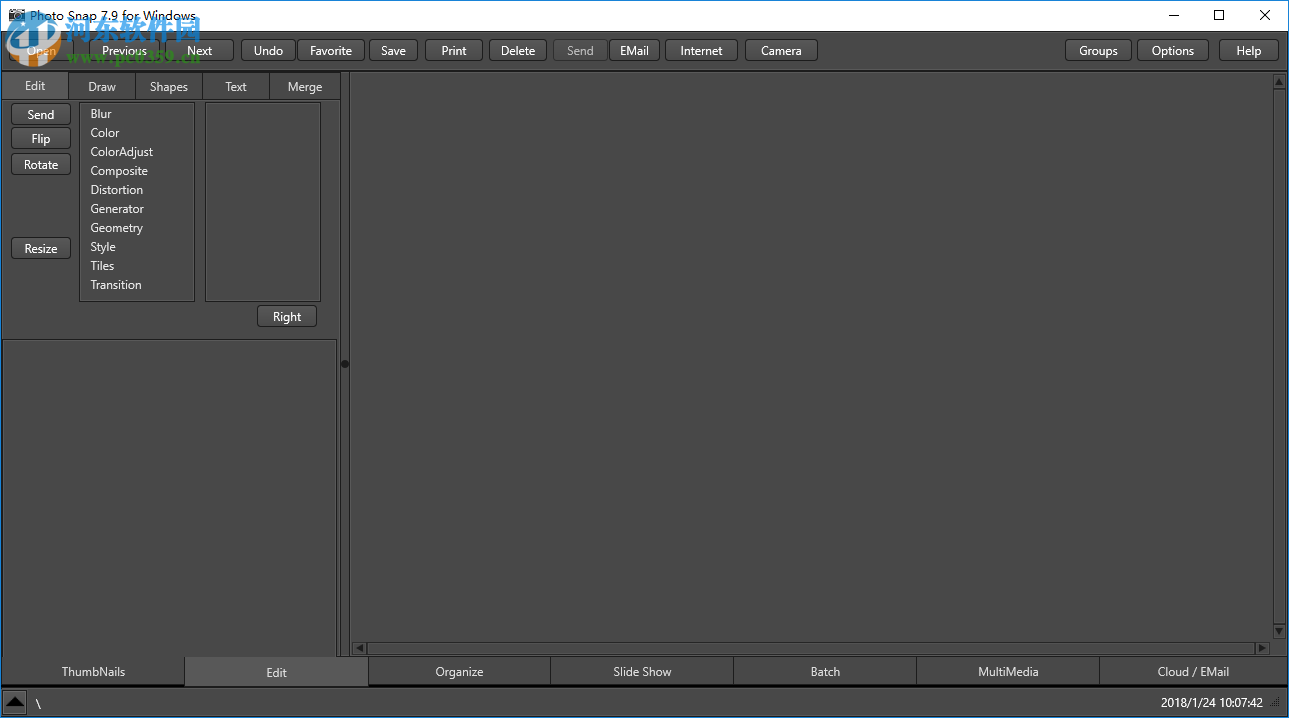The height and width of the screenshot is (718, 1289).
Task: Click the EMail toolbar button
Action: 634,51
